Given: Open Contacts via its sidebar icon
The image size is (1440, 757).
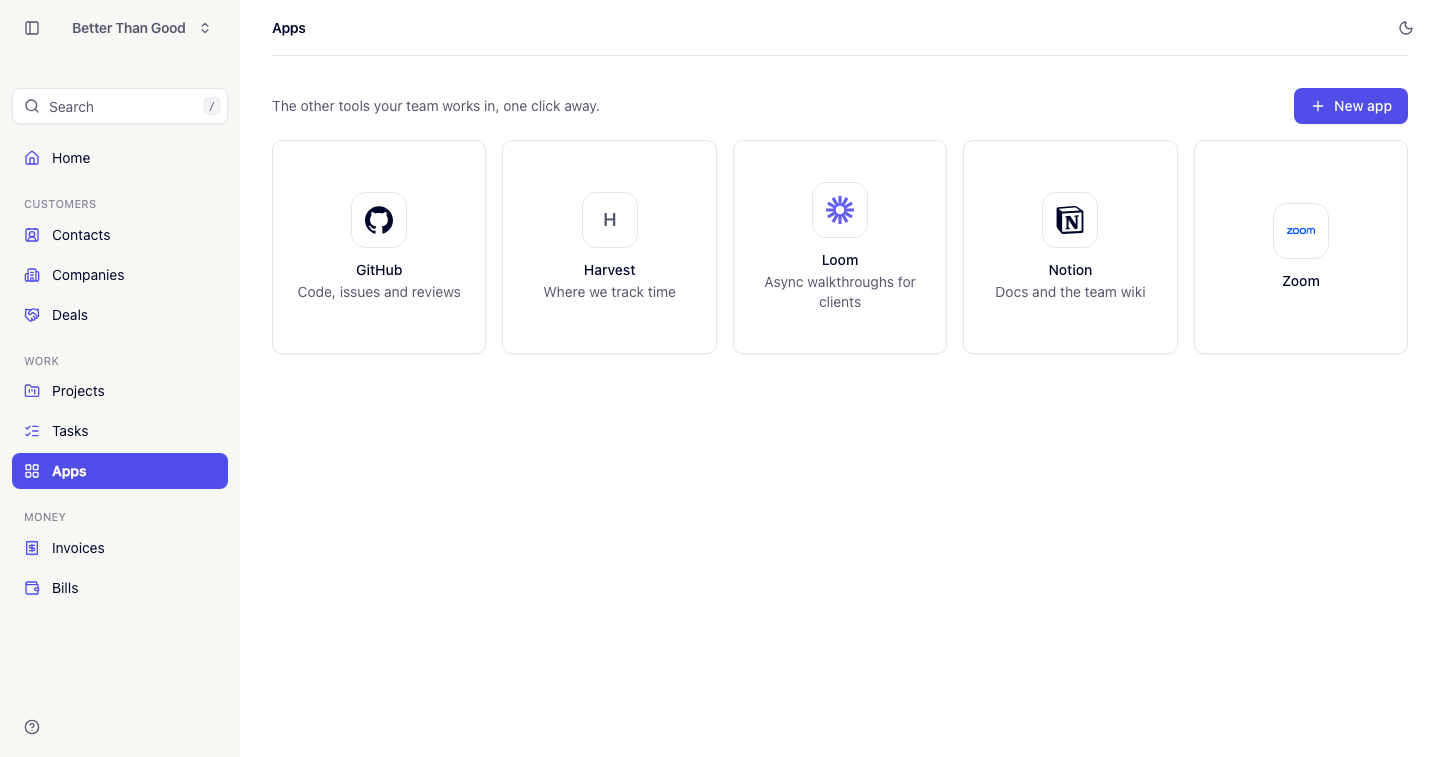Looking at the screenshot, I should (x=32, y=235).
